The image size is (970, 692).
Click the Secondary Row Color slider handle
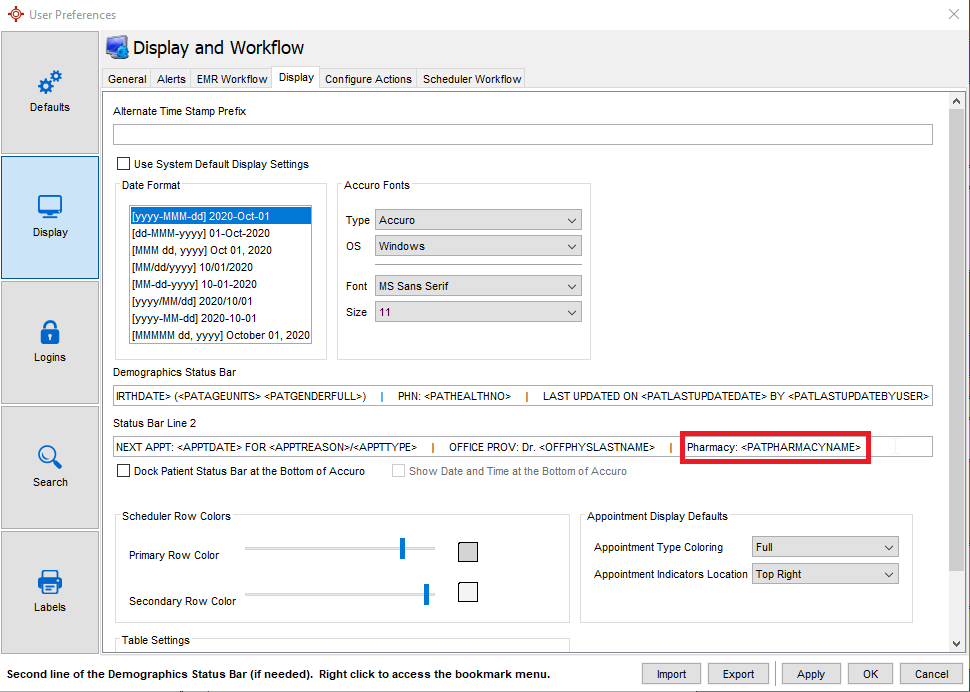point(426,594)
